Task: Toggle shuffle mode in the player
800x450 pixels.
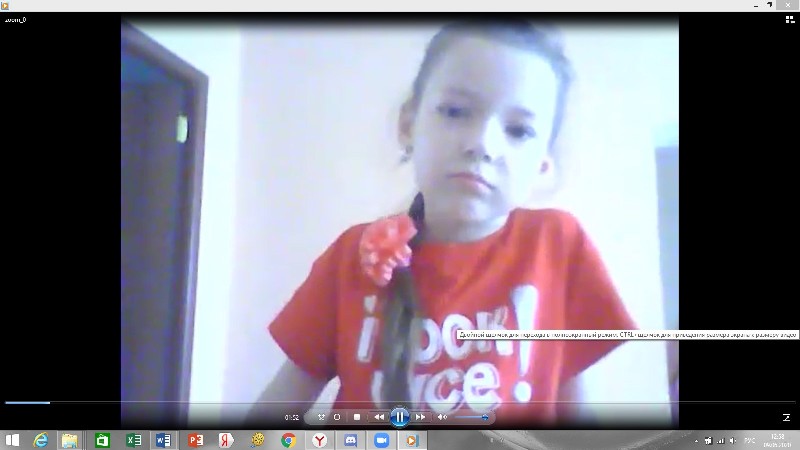Action: [321, 416]
